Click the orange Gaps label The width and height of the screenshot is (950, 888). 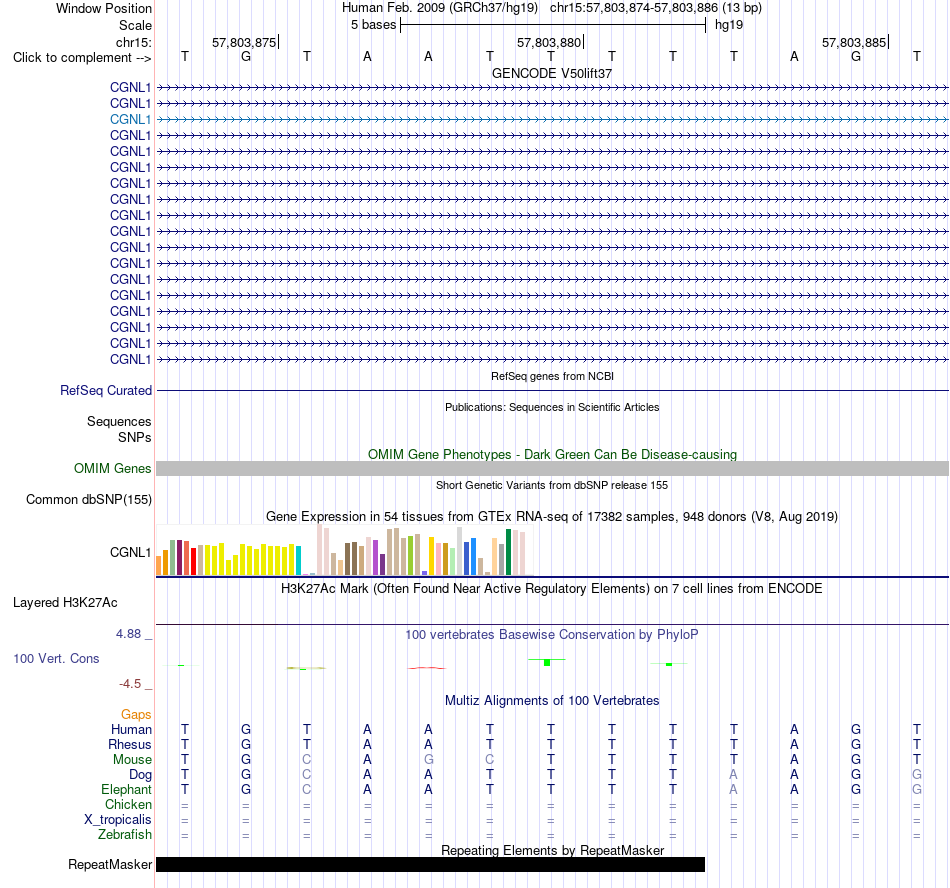coord(136,715)
